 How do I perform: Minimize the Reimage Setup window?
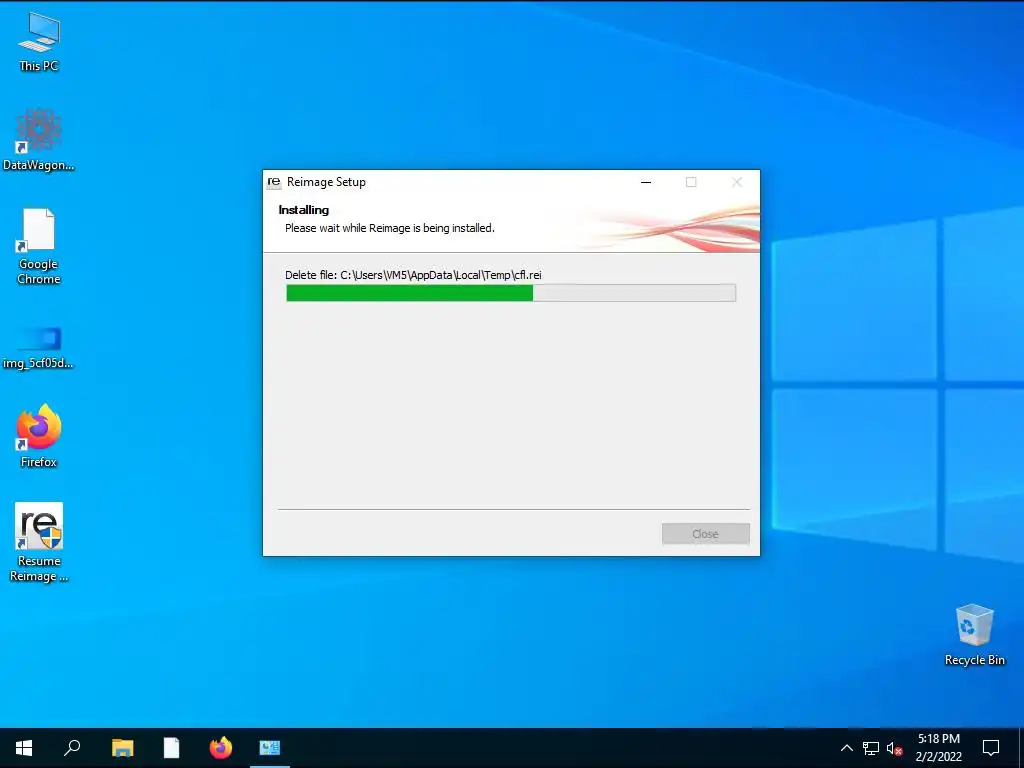(646, 182)
